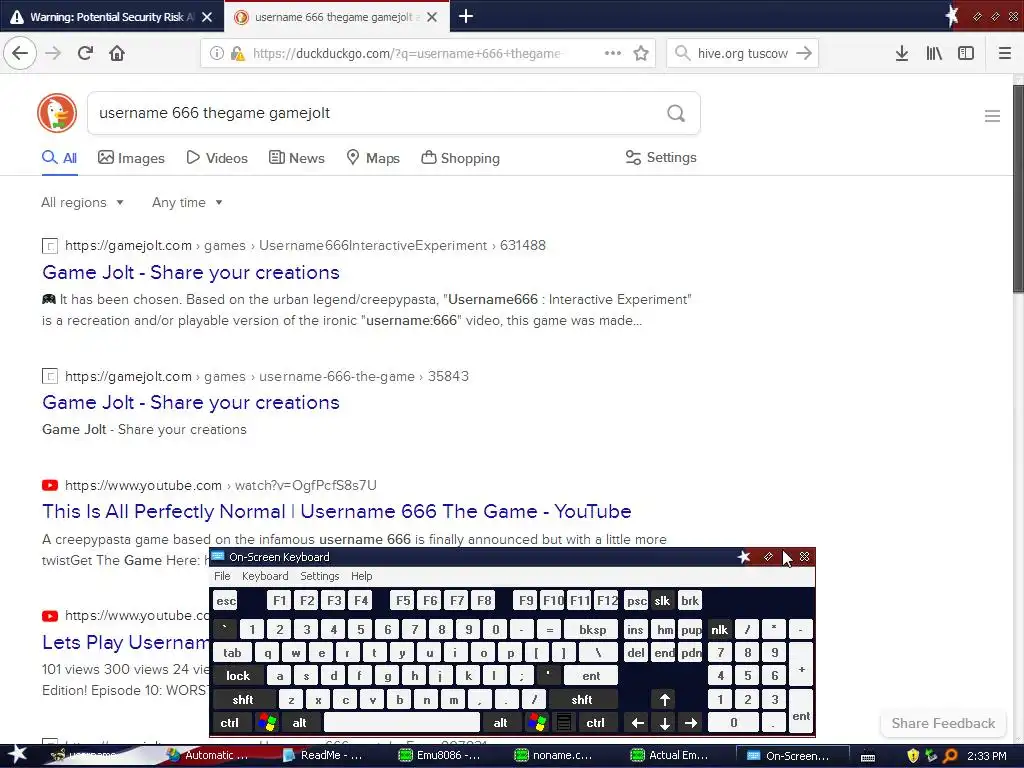Click the 2:33 PM taskbar clock
1024x768 pixels.
(x=986, y=756)
